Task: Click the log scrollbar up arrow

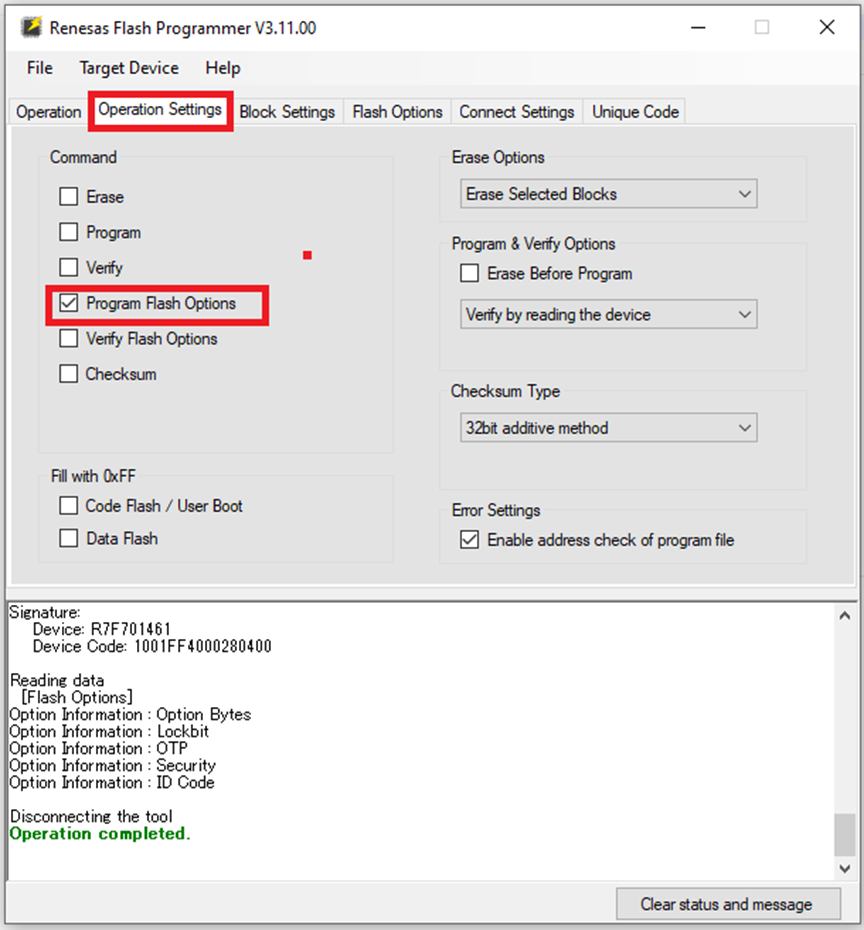Action: 845,616
